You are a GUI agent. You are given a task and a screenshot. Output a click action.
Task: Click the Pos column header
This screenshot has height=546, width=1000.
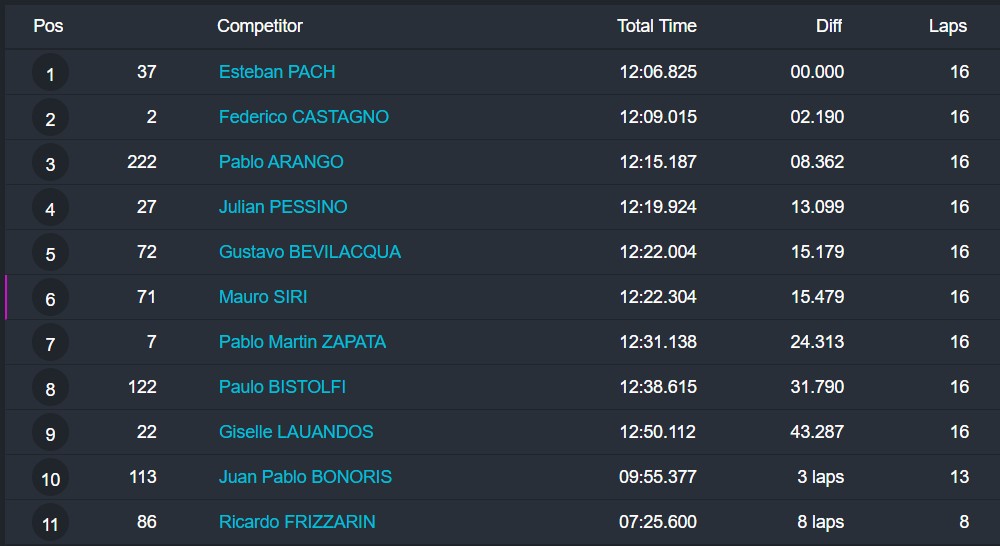48,26
